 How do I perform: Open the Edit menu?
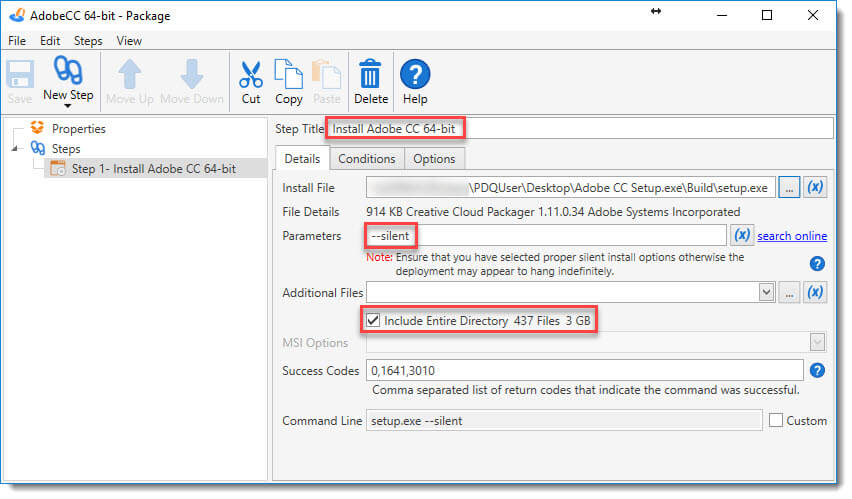[x=50, y=41]
